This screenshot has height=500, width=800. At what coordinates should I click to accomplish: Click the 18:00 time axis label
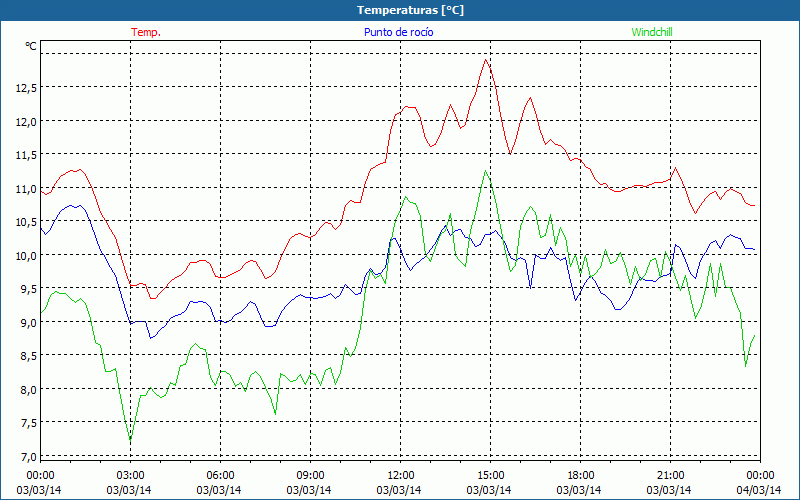point(580,476)
